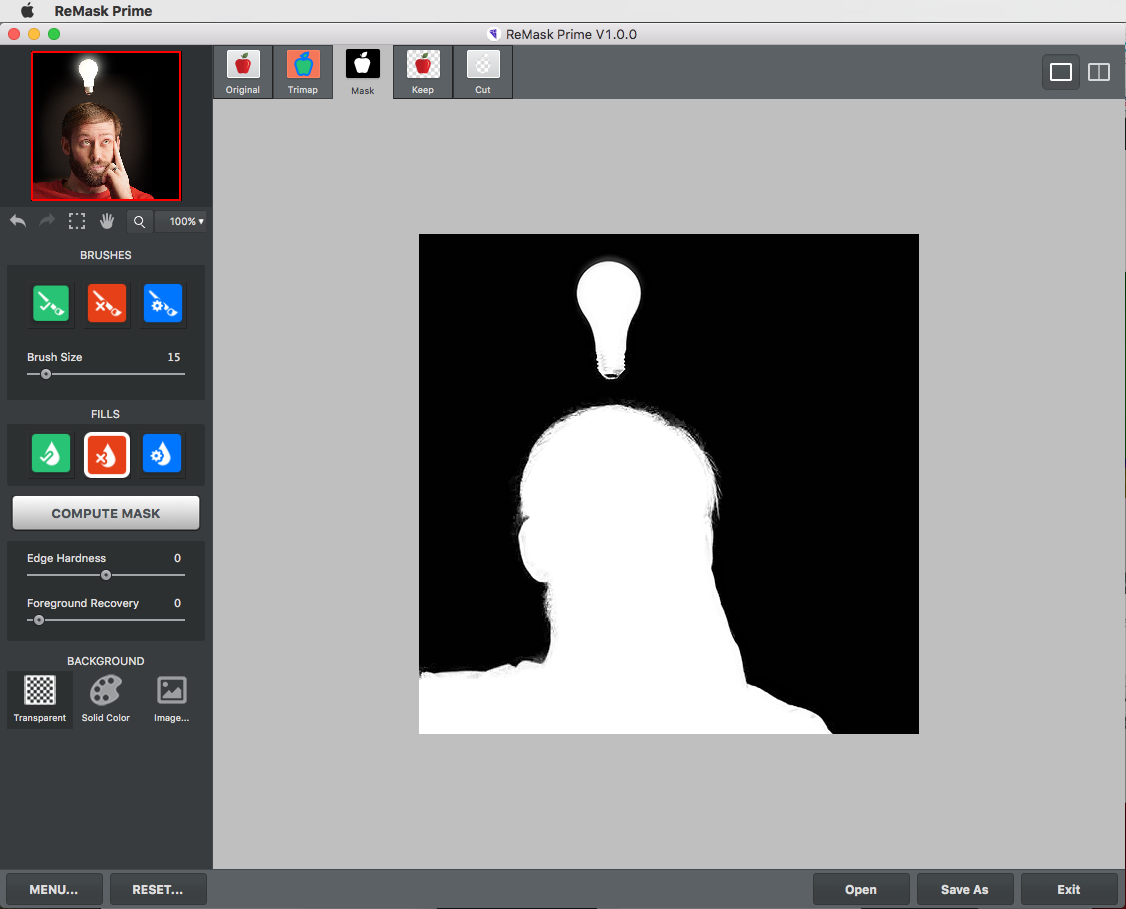Select the blue Compute brush
The image size is (1126, 909).
(162, 304)
